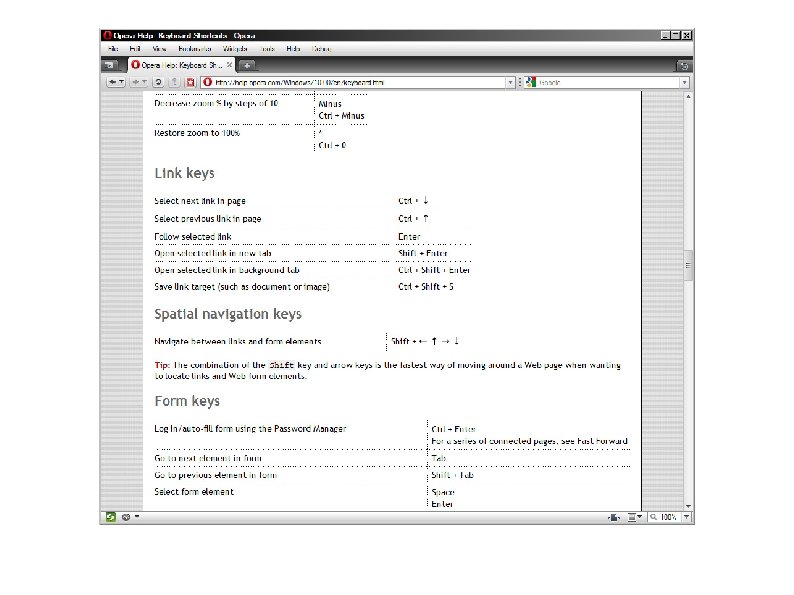Toggle the panels button left of tabs
The height and width of the screenshot is (595, 794).
(x=110, y=65)
